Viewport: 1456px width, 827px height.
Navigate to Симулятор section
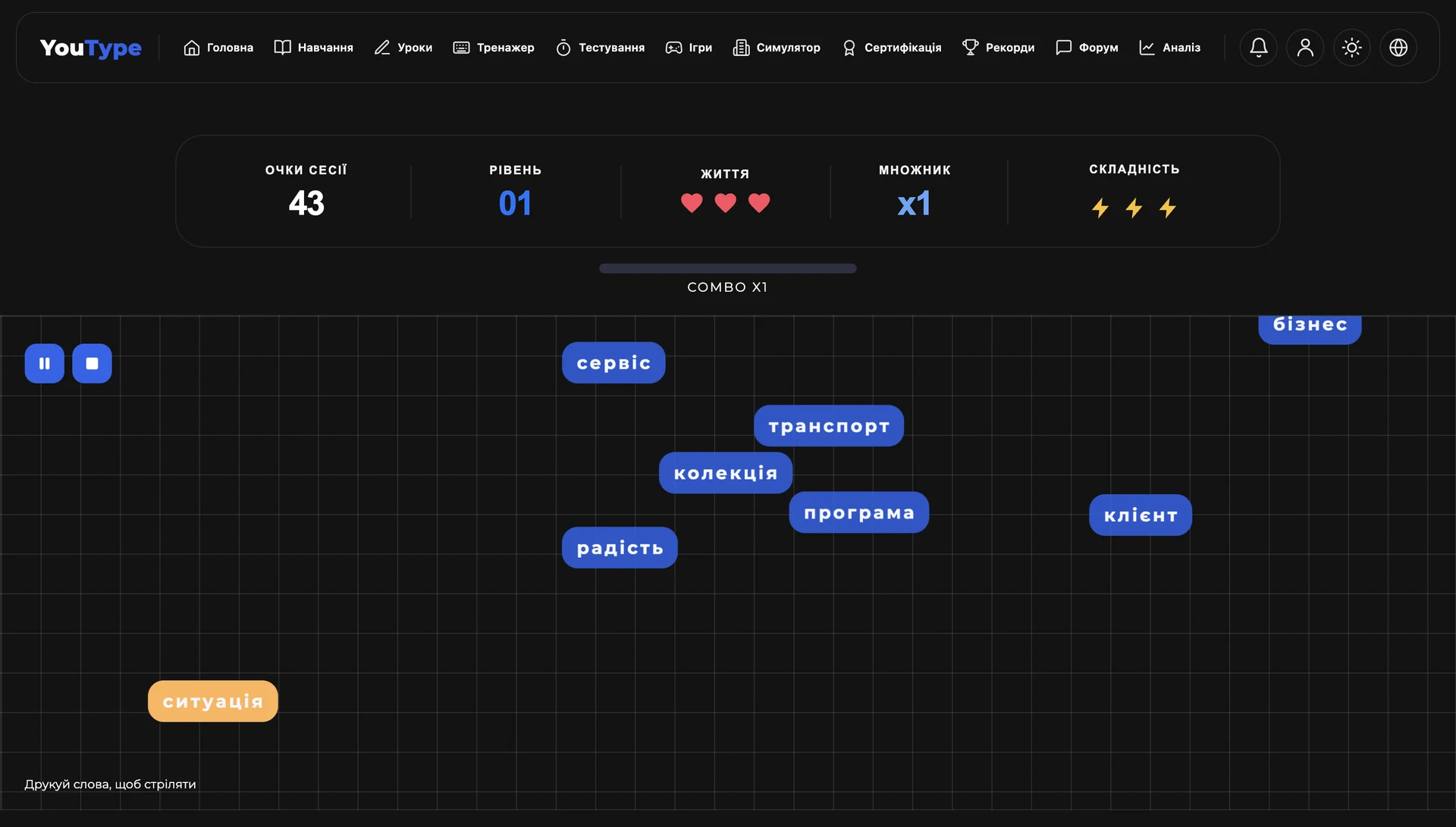[x=777, y=48]
